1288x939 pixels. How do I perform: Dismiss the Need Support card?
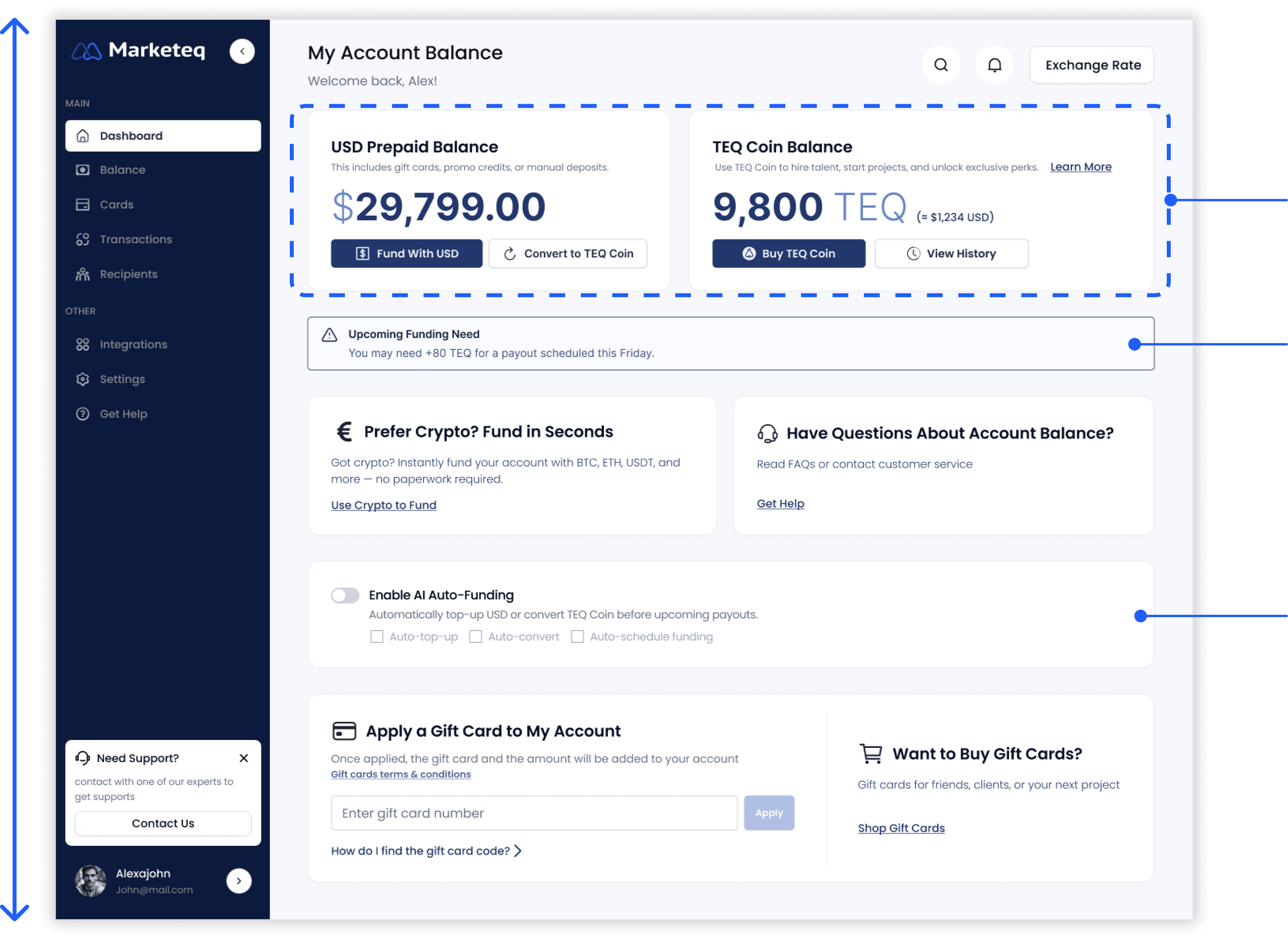[x=244, y=758]
